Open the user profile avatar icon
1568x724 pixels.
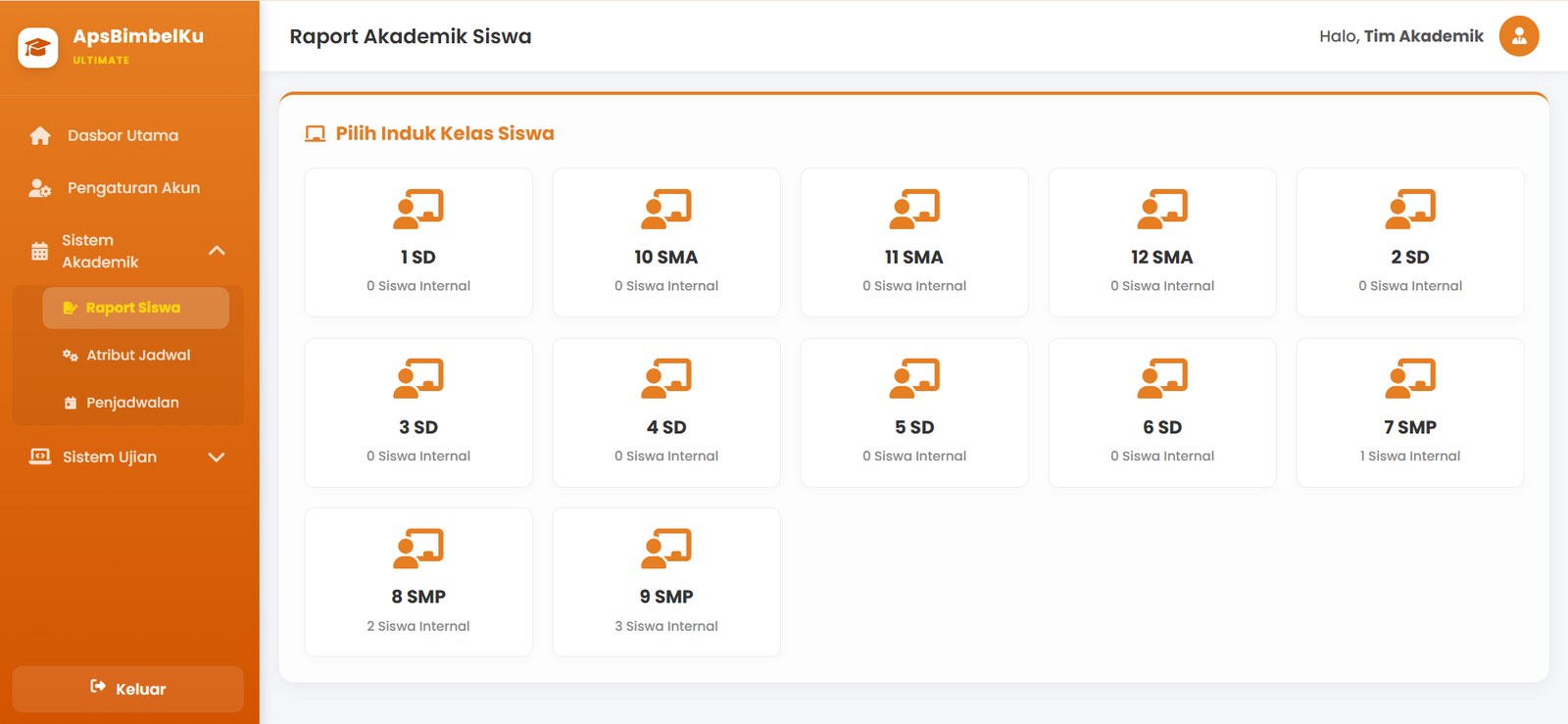pyautogui.click(x=1519, y=36)
